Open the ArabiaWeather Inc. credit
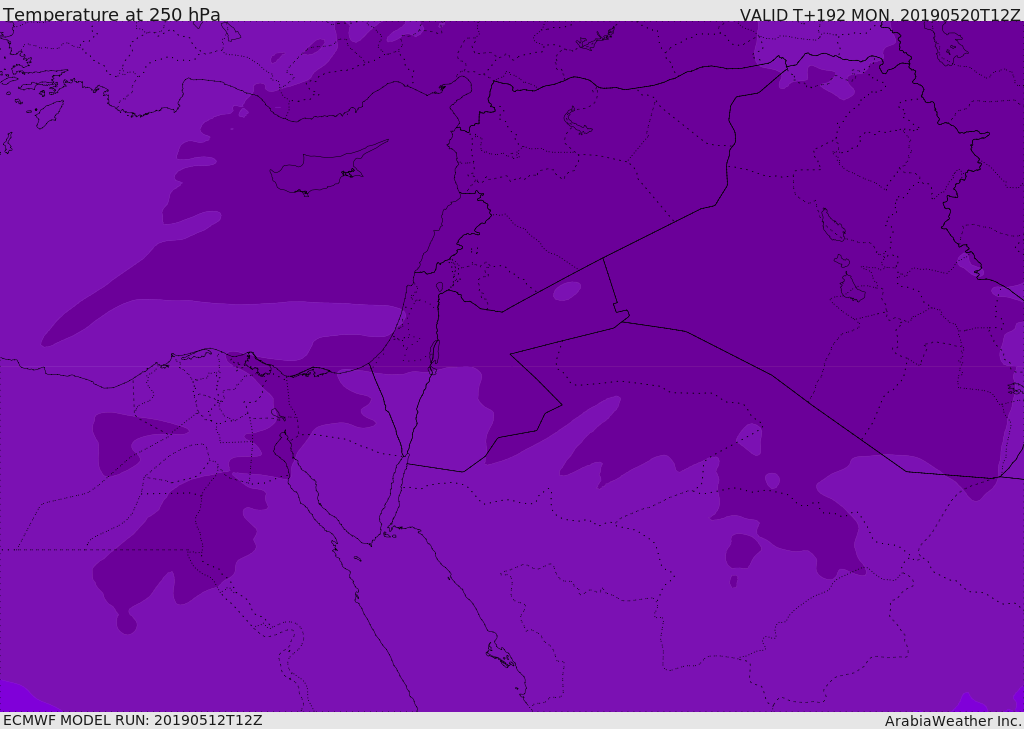Image resolution: width=1024 pixels, height=729 pixels. (x=953, y=721)
